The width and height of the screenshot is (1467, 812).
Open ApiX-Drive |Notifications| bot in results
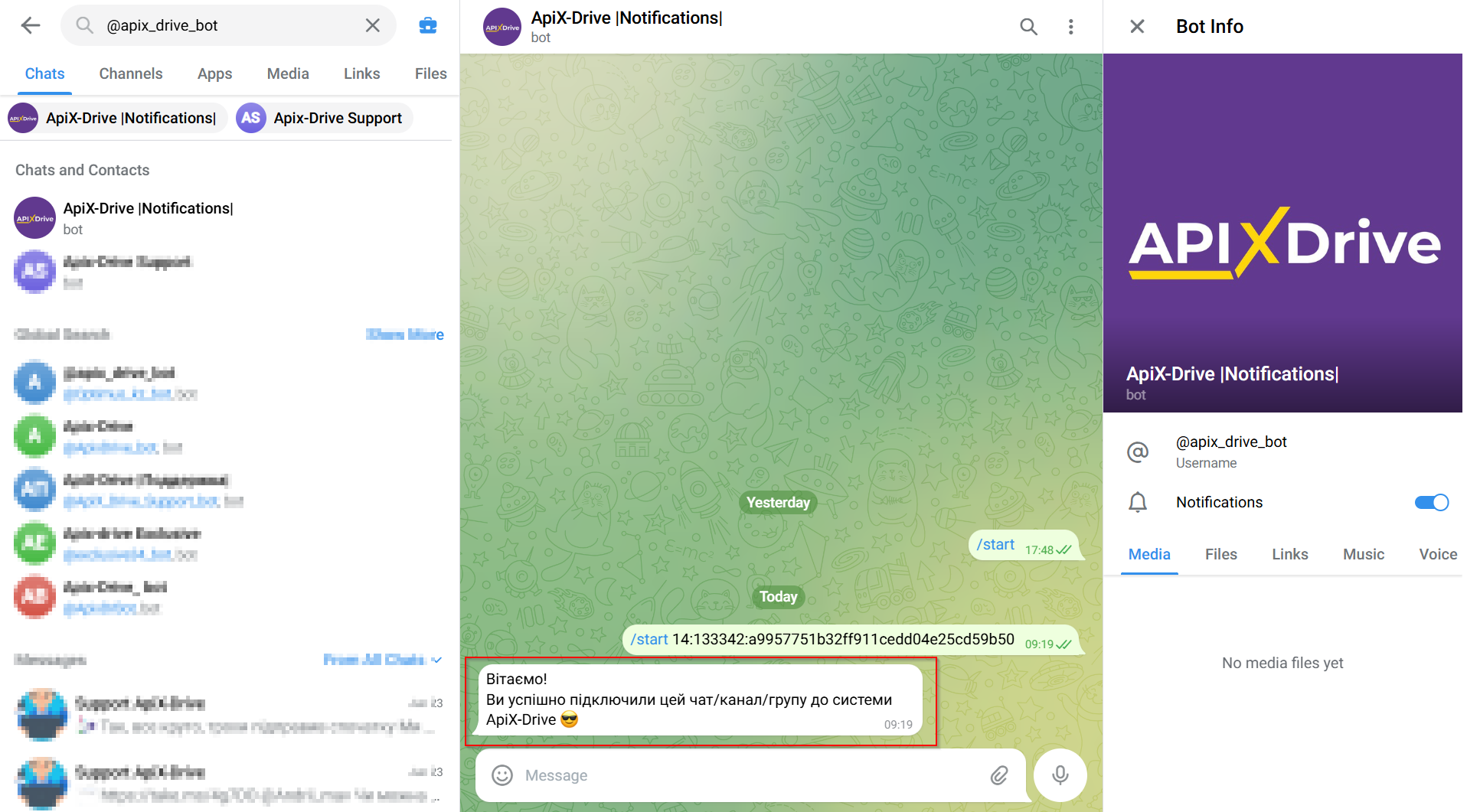click(230, 218)
